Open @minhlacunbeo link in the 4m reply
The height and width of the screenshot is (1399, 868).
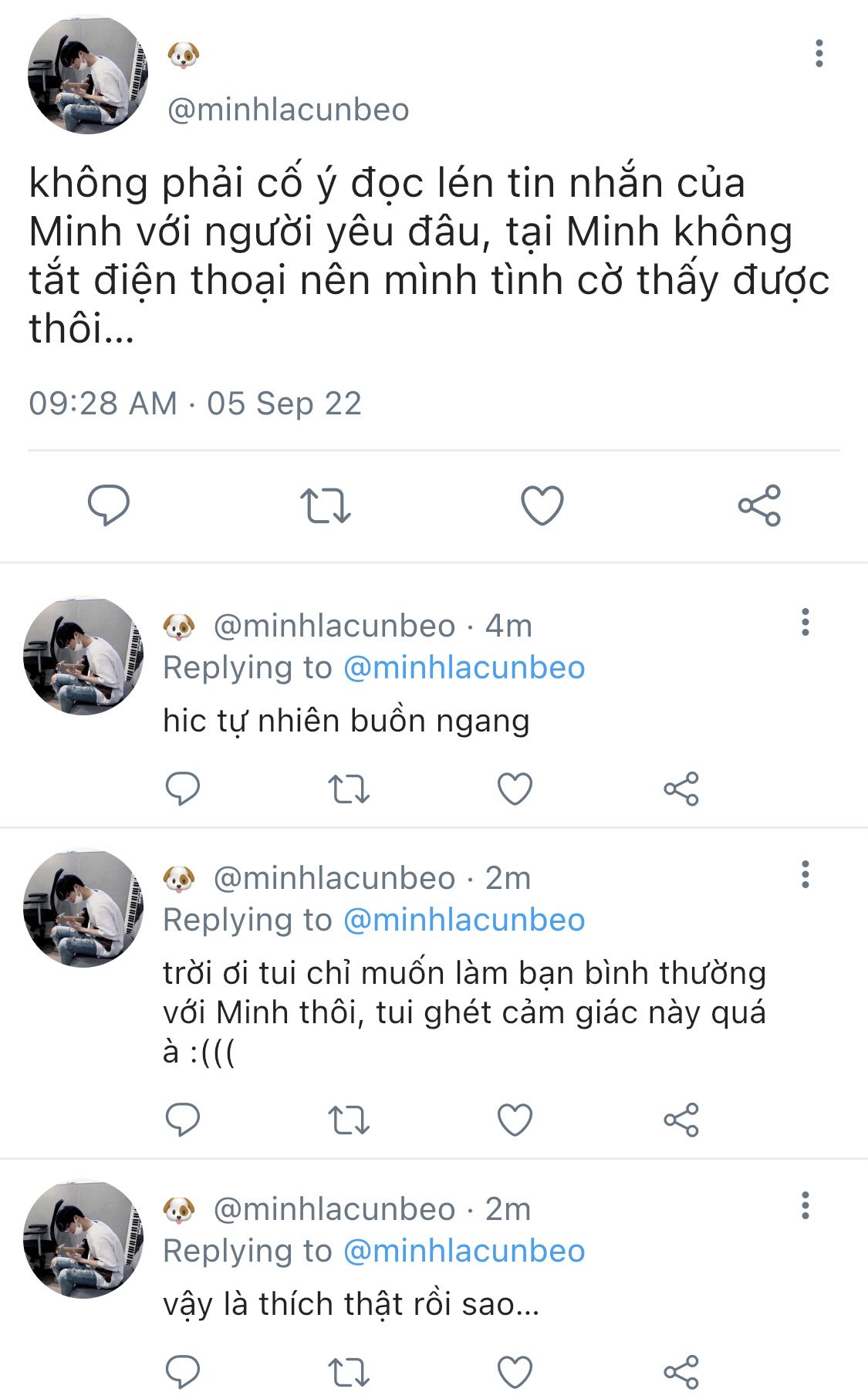(464, 667)
